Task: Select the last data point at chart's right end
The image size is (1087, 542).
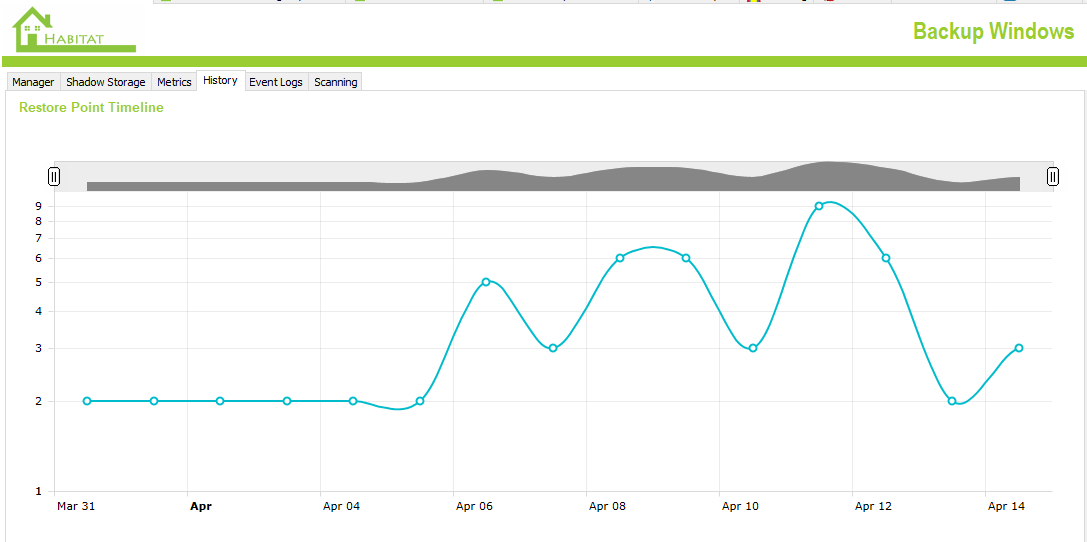Action: (1019, 348)
